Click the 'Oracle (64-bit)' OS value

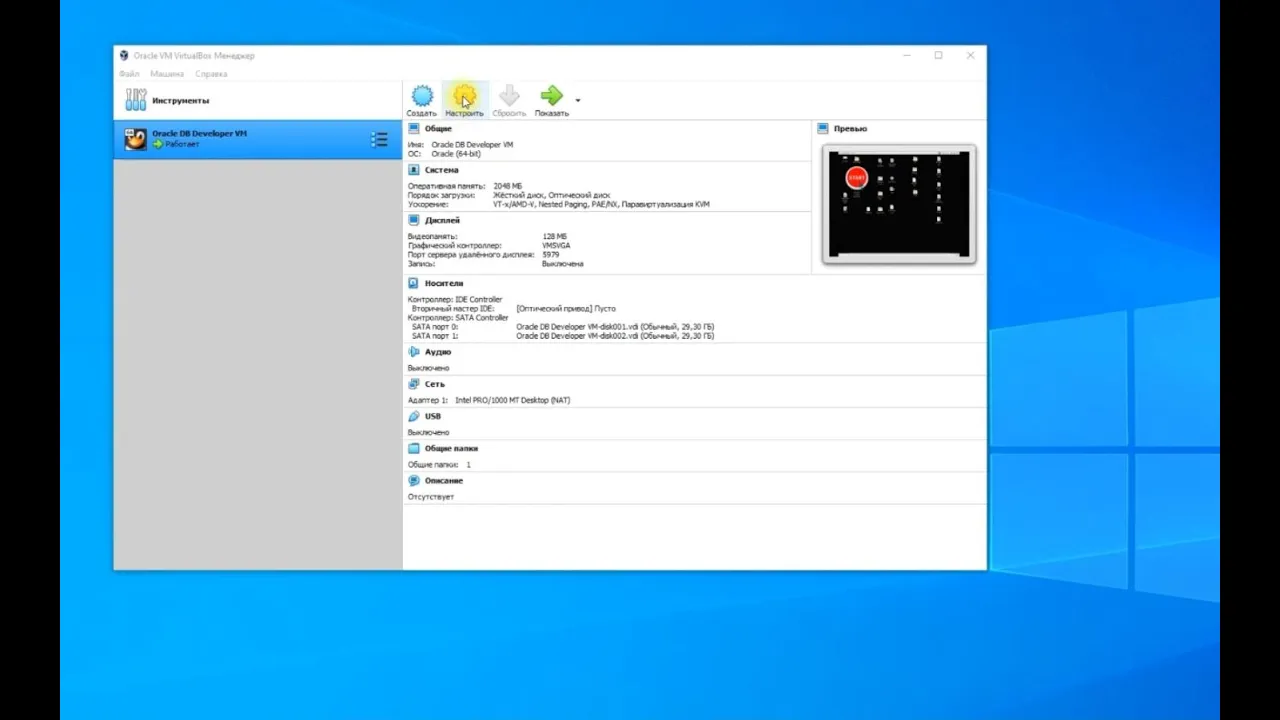456,154
